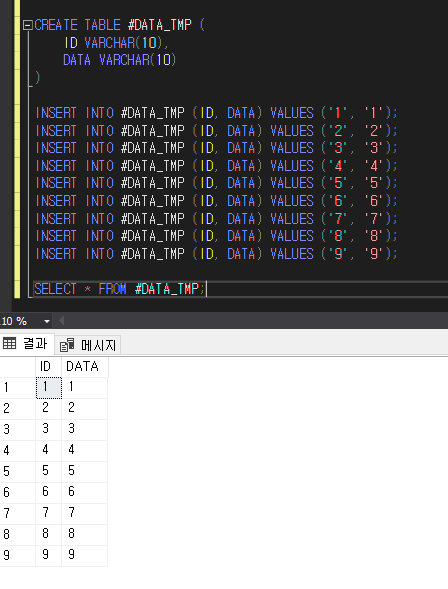Click the DATA cell in row 7

[84, 513]
